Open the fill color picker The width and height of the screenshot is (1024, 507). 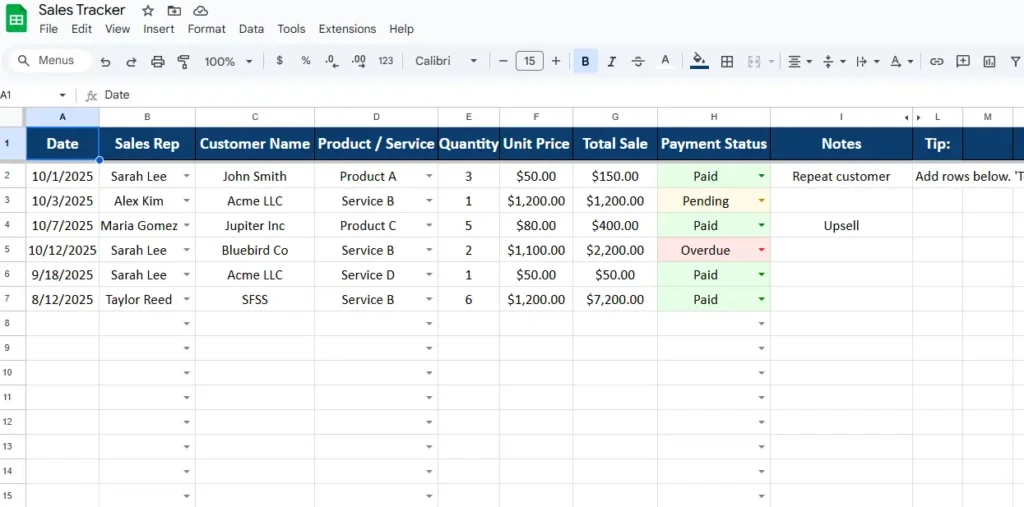(699, 61)
